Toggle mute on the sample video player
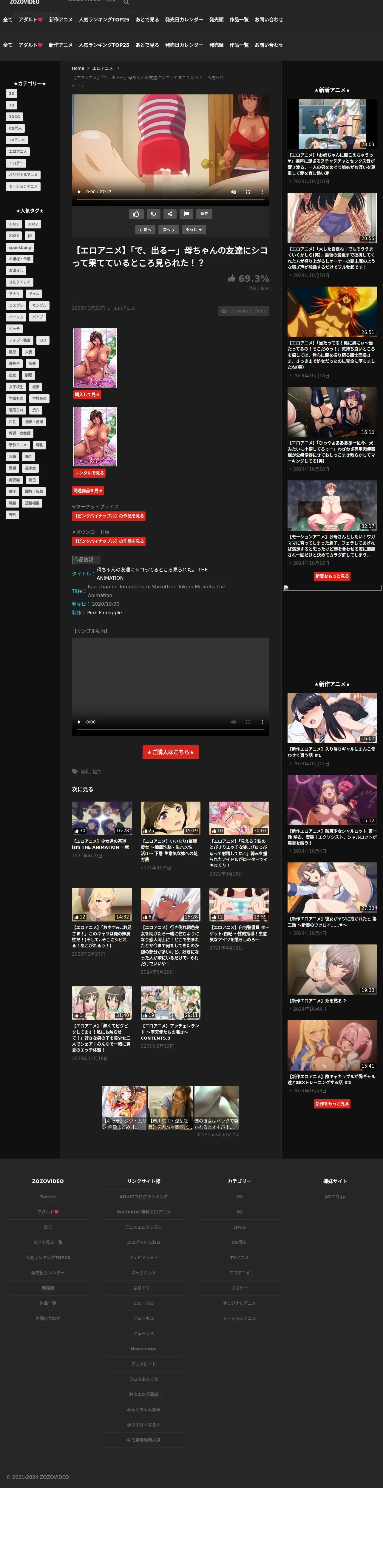This screenshot has height=1568, width=383. click(233, 722)
